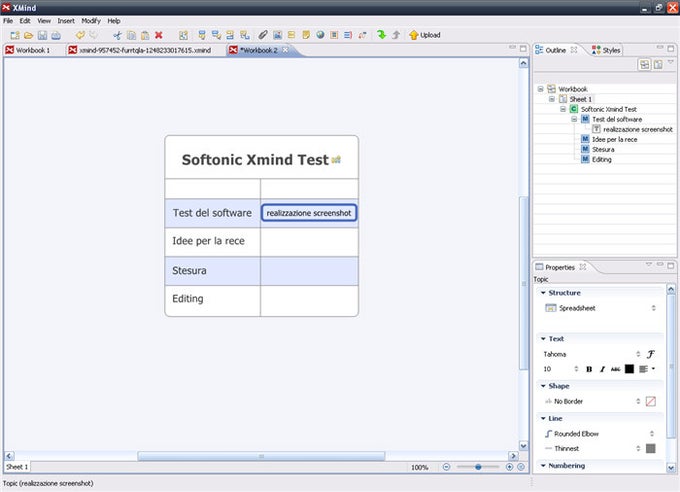
Task: Click the Save floppy disk icon
Action: pos(42,35)
